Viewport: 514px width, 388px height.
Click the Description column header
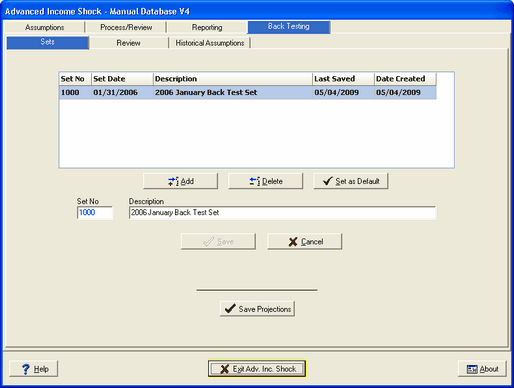click(x=233, y=79)
